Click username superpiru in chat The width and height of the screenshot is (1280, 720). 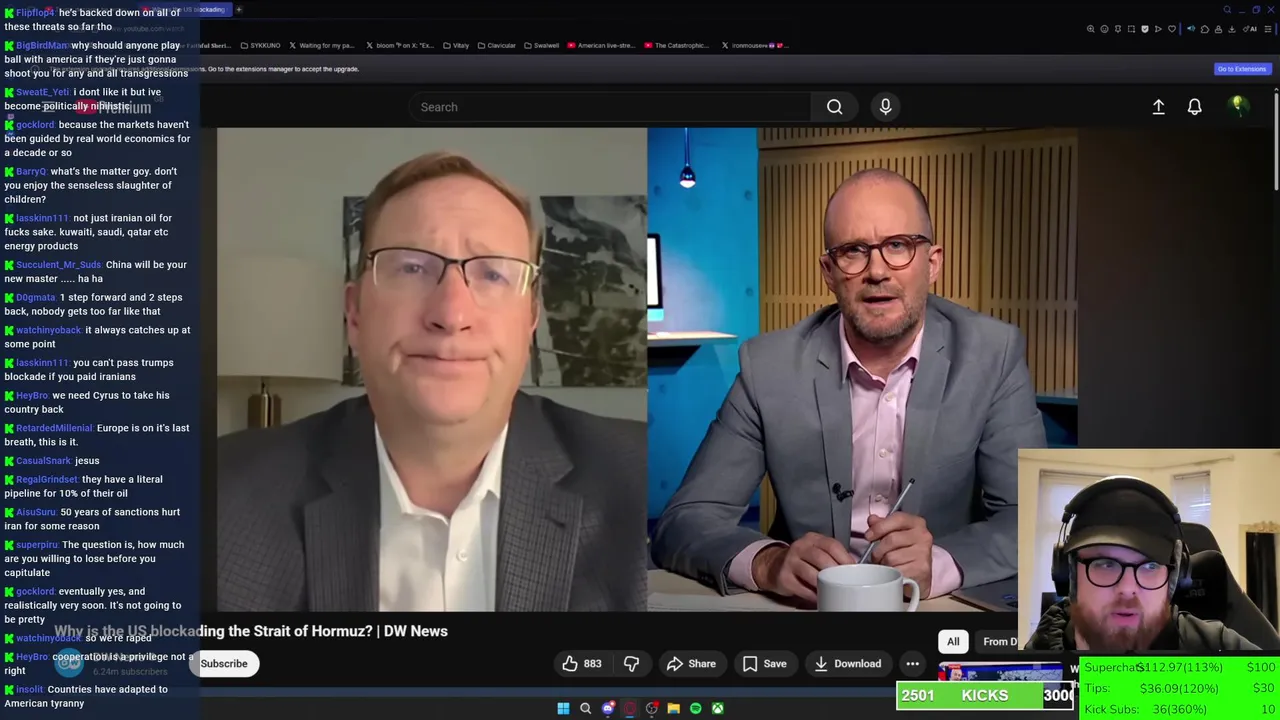click(38, 545)
